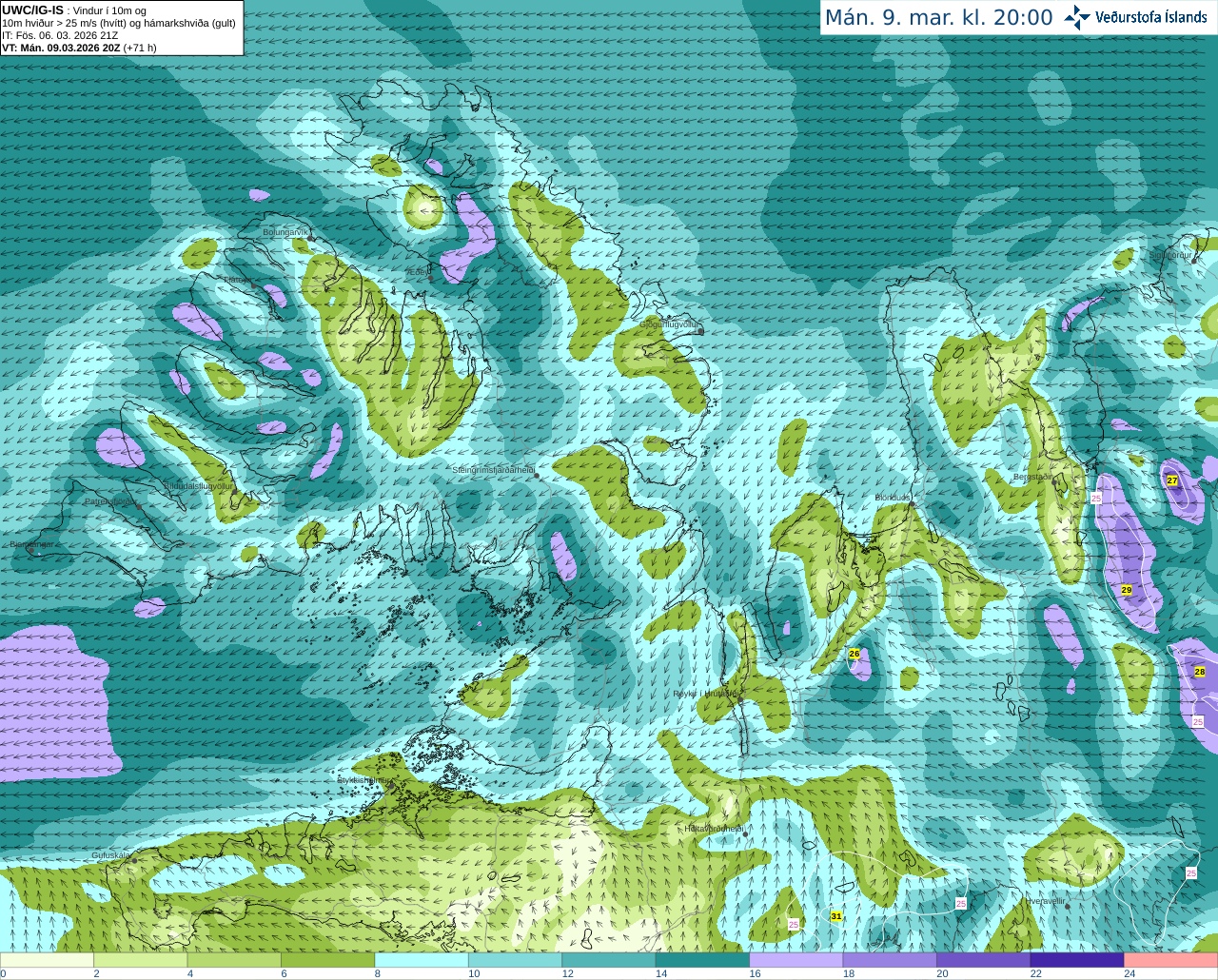Click the legend tick value 20

pyautogui.click(x=942, y=973)
